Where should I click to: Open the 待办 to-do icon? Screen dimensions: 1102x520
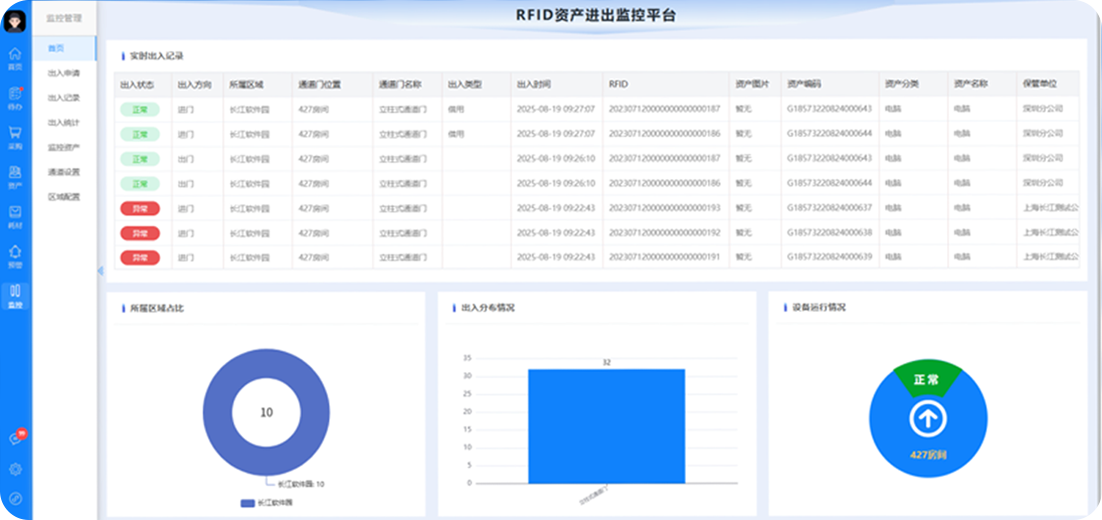point(15,96)
